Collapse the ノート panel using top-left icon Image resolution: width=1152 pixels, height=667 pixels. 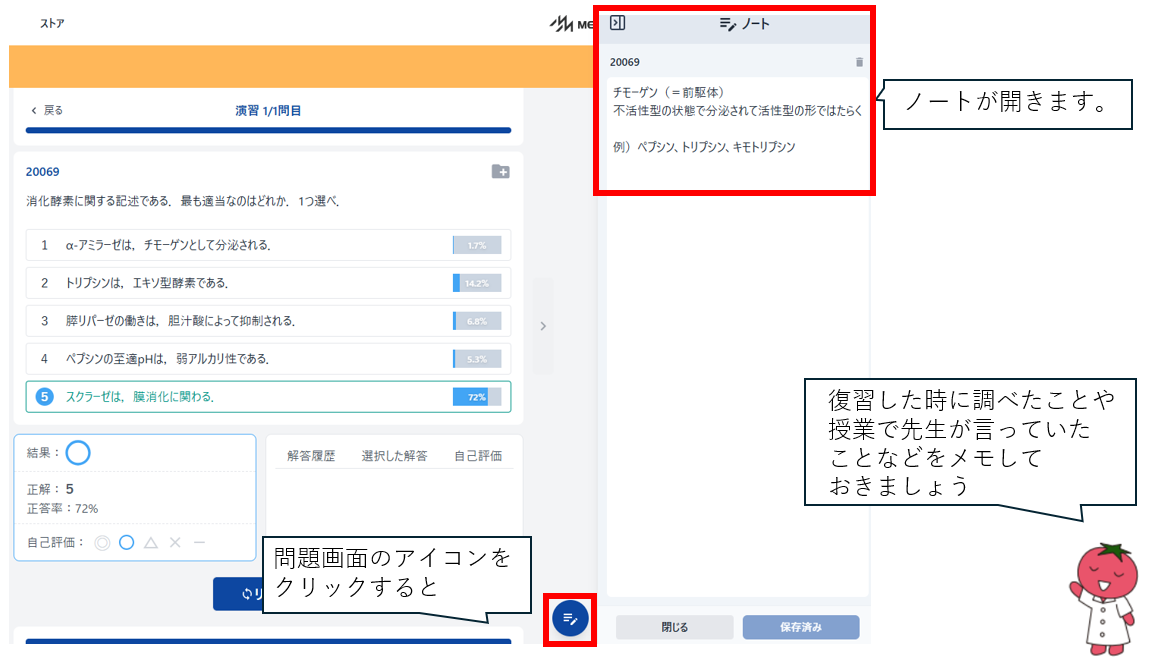[617, 23]
